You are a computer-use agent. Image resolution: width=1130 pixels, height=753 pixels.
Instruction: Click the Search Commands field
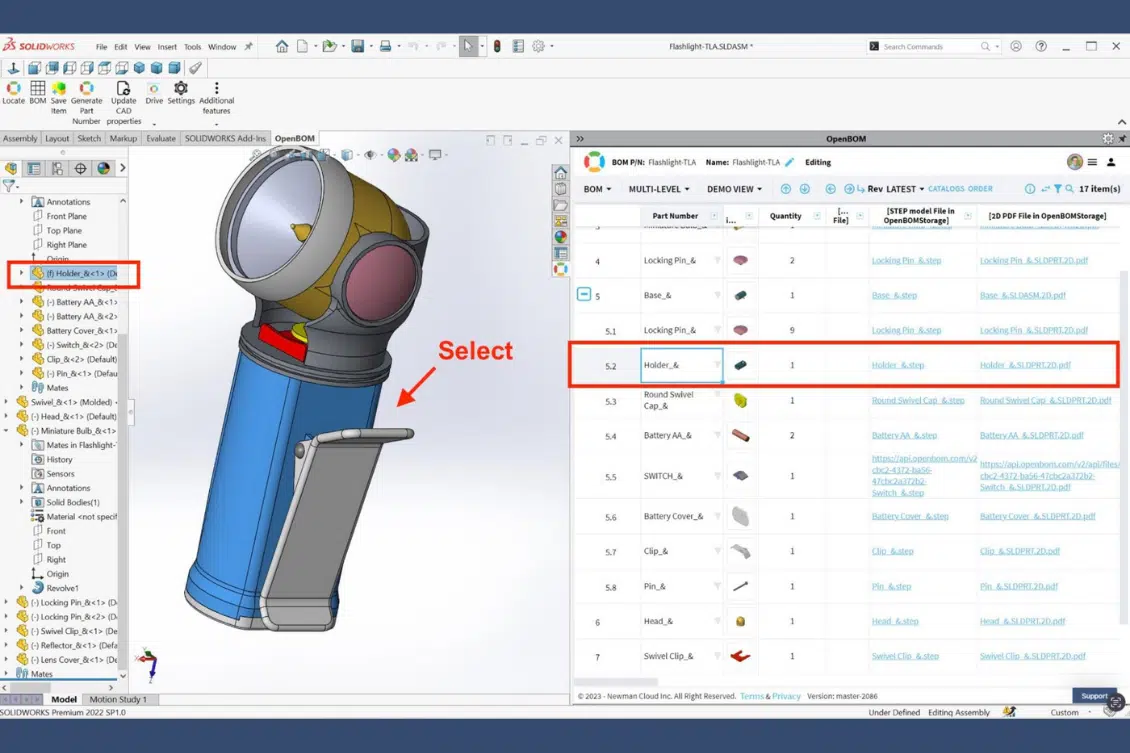tap(933, 46)
